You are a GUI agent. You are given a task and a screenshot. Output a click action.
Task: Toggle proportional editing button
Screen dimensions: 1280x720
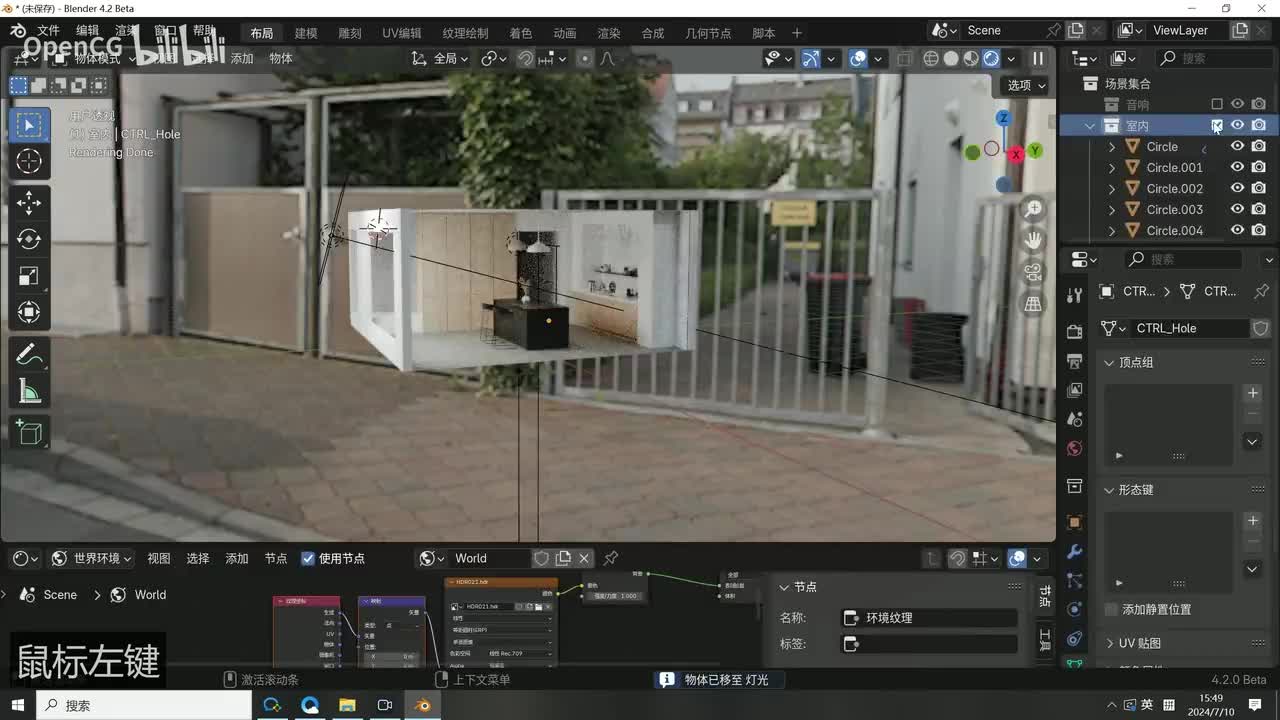585,58
